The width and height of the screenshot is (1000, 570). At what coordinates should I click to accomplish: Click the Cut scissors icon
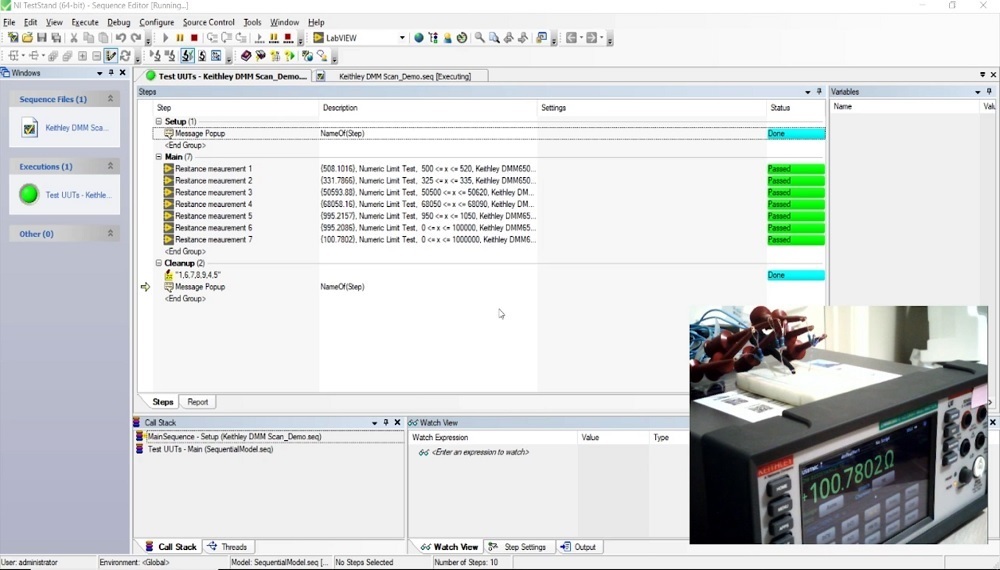click(x=74, y=38)
